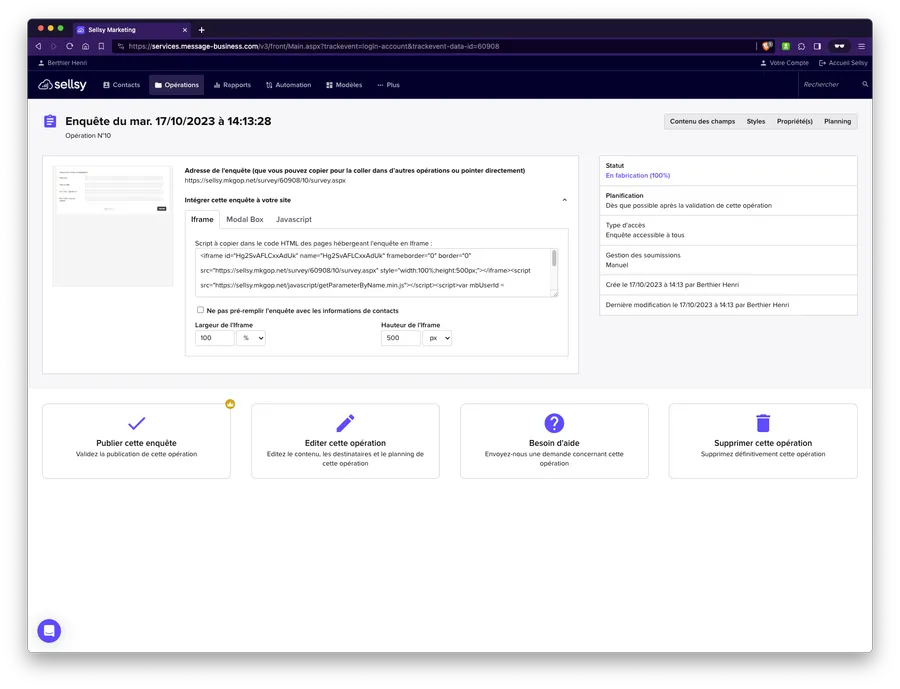Click the trash delete icon
900x689 pixels.
tap(763, 423)
